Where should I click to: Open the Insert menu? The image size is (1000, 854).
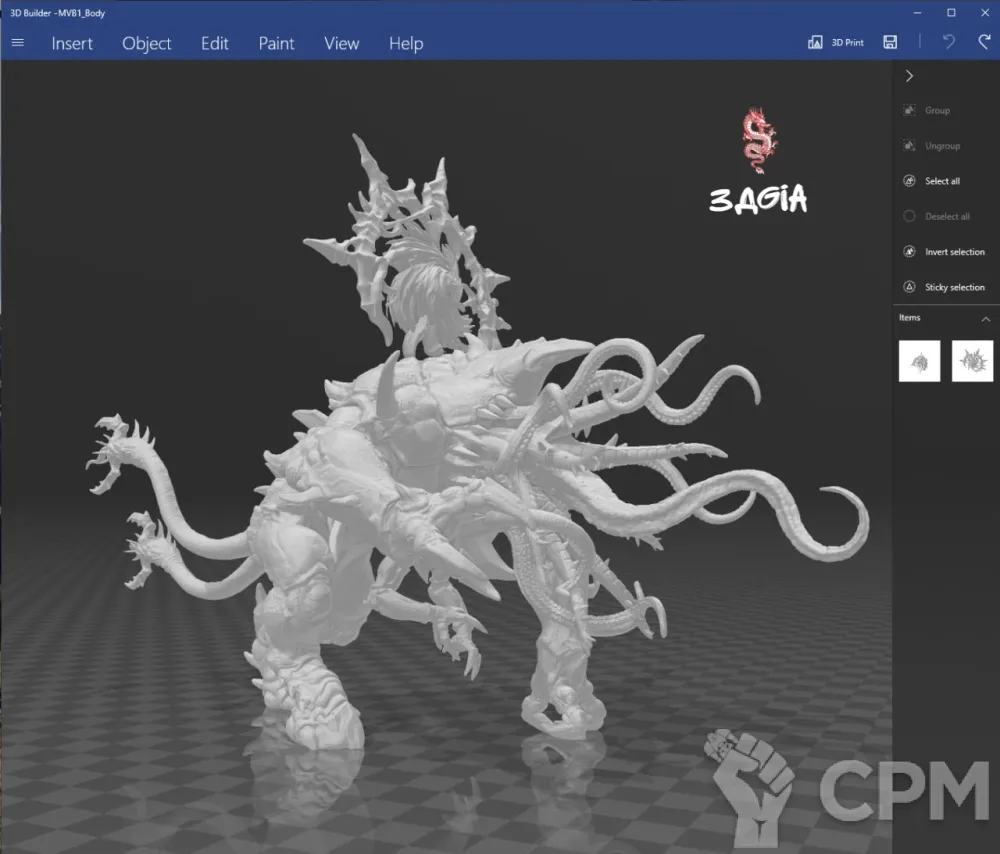point(72,43)
